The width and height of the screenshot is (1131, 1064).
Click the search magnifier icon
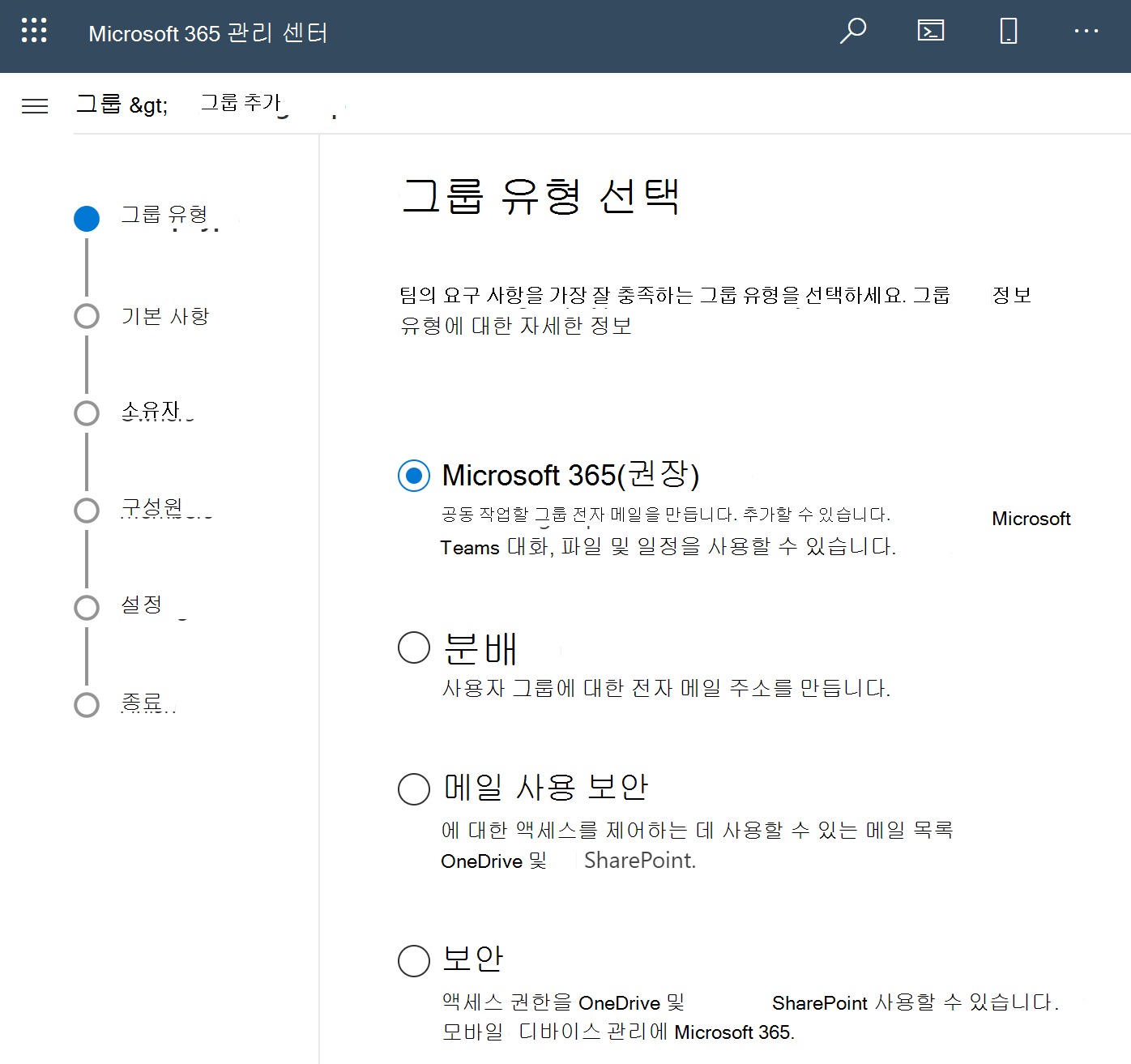click(852, 32)
